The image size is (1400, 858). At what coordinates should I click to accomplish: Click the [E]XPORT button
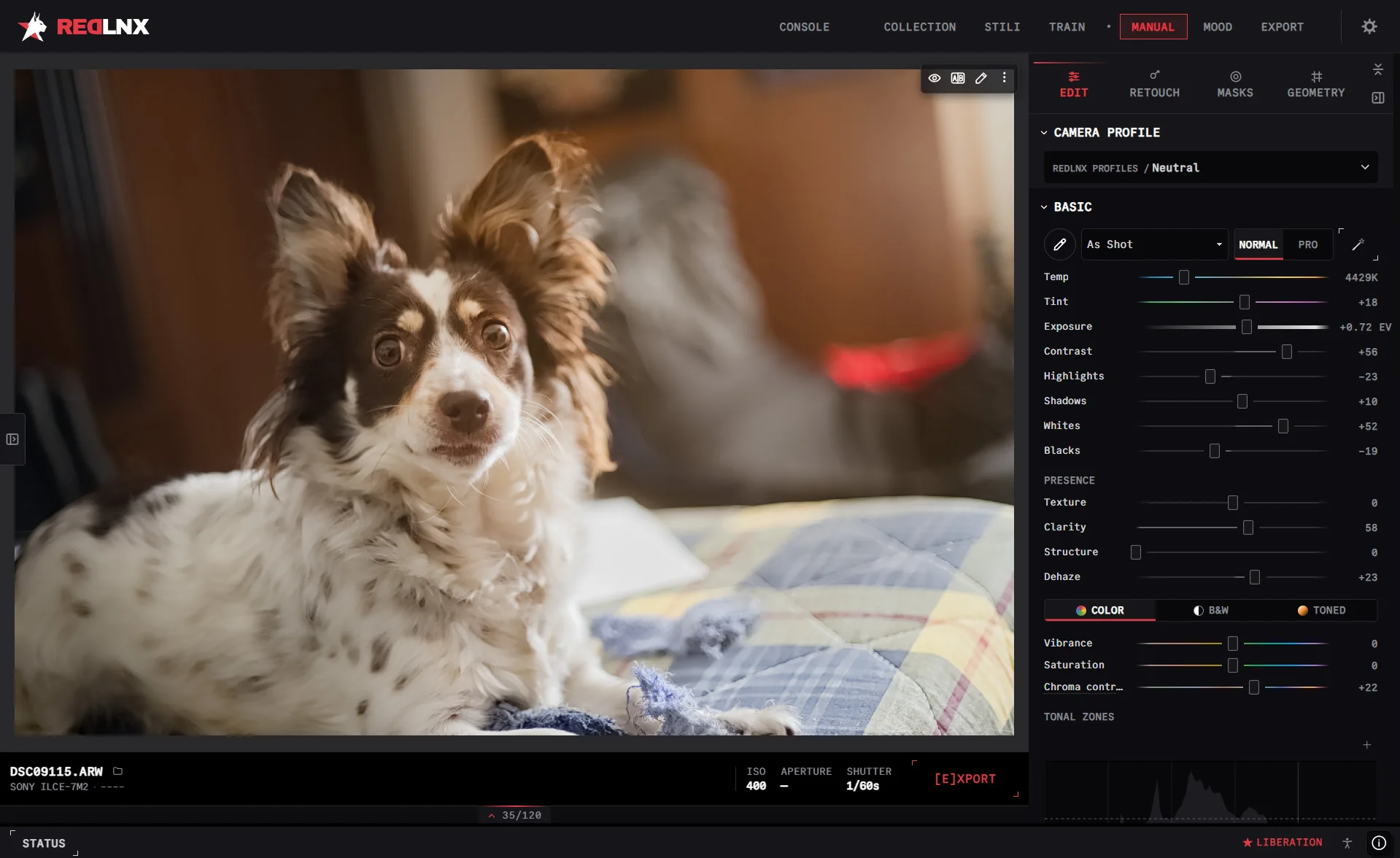pos(964,779)
